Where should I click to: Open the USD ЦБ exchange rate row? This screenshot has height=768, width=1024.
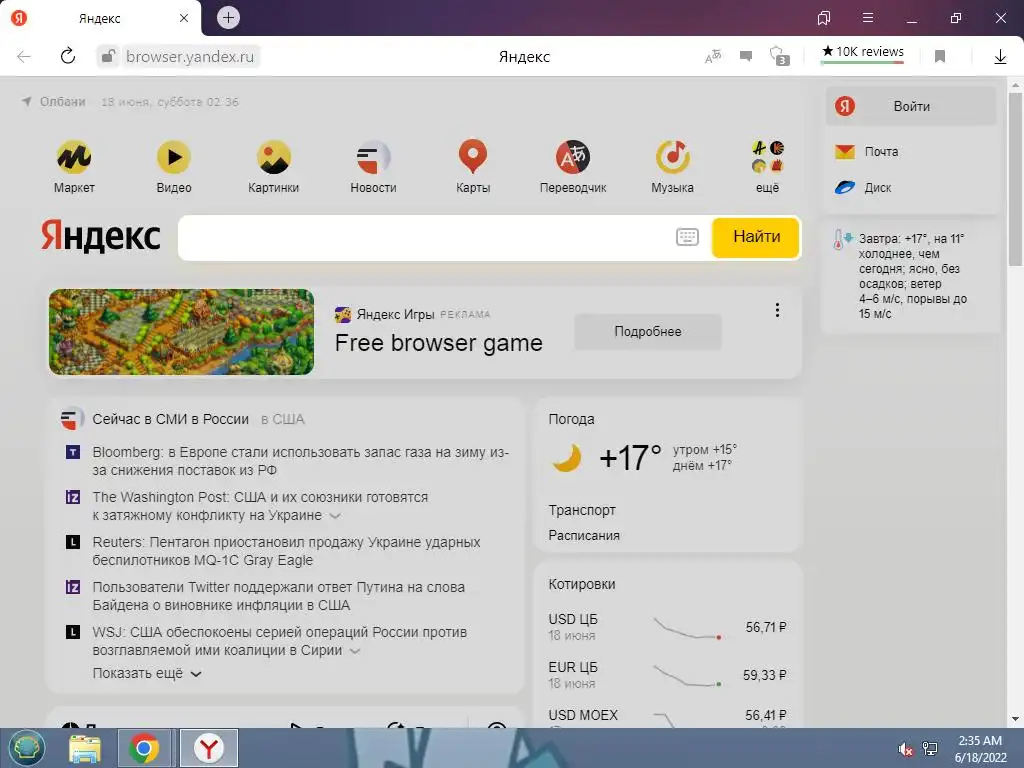point(667,627)
